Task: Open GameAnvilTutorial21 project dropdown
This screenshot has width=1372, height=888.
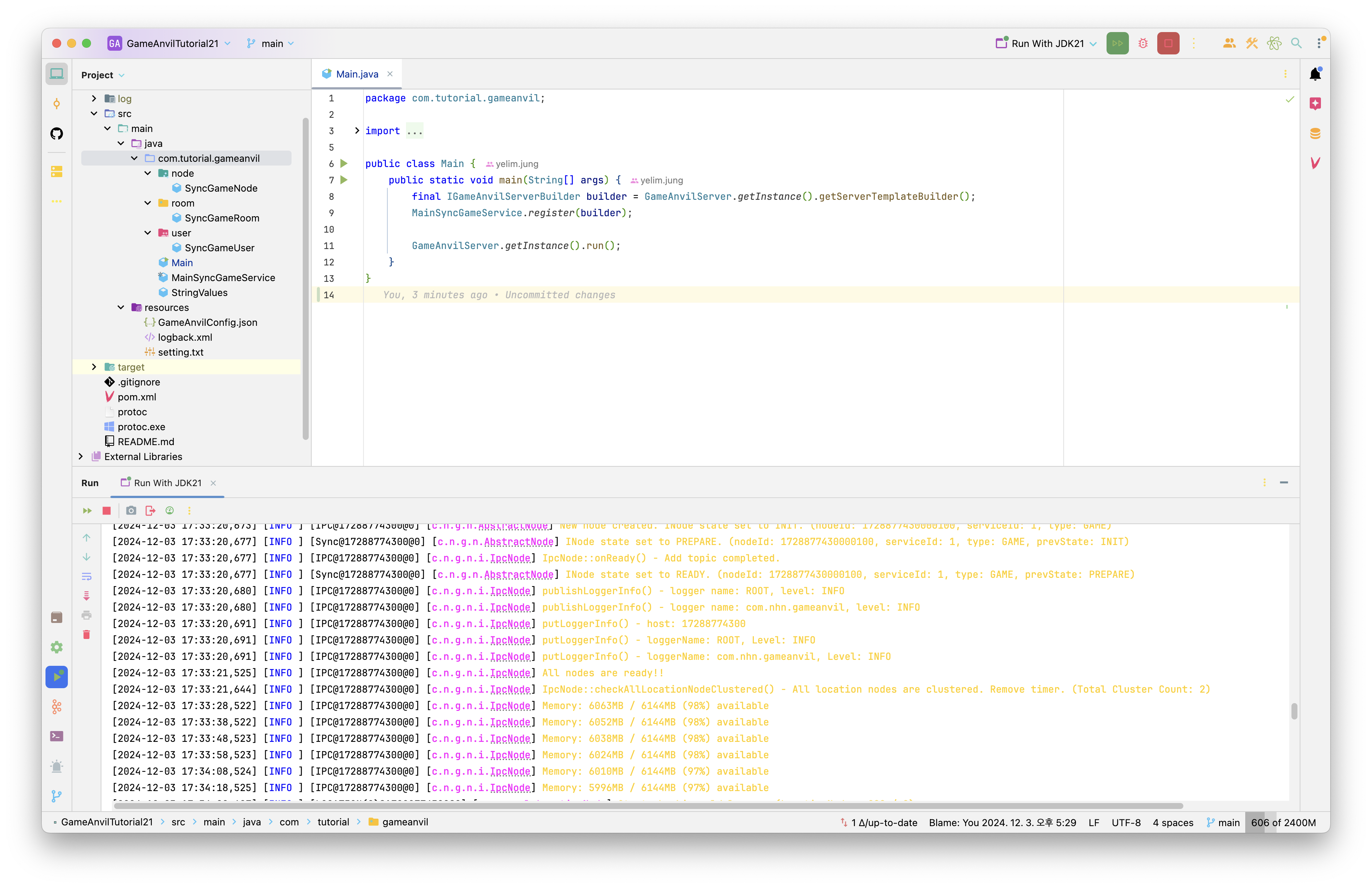Action: [170, 43]
